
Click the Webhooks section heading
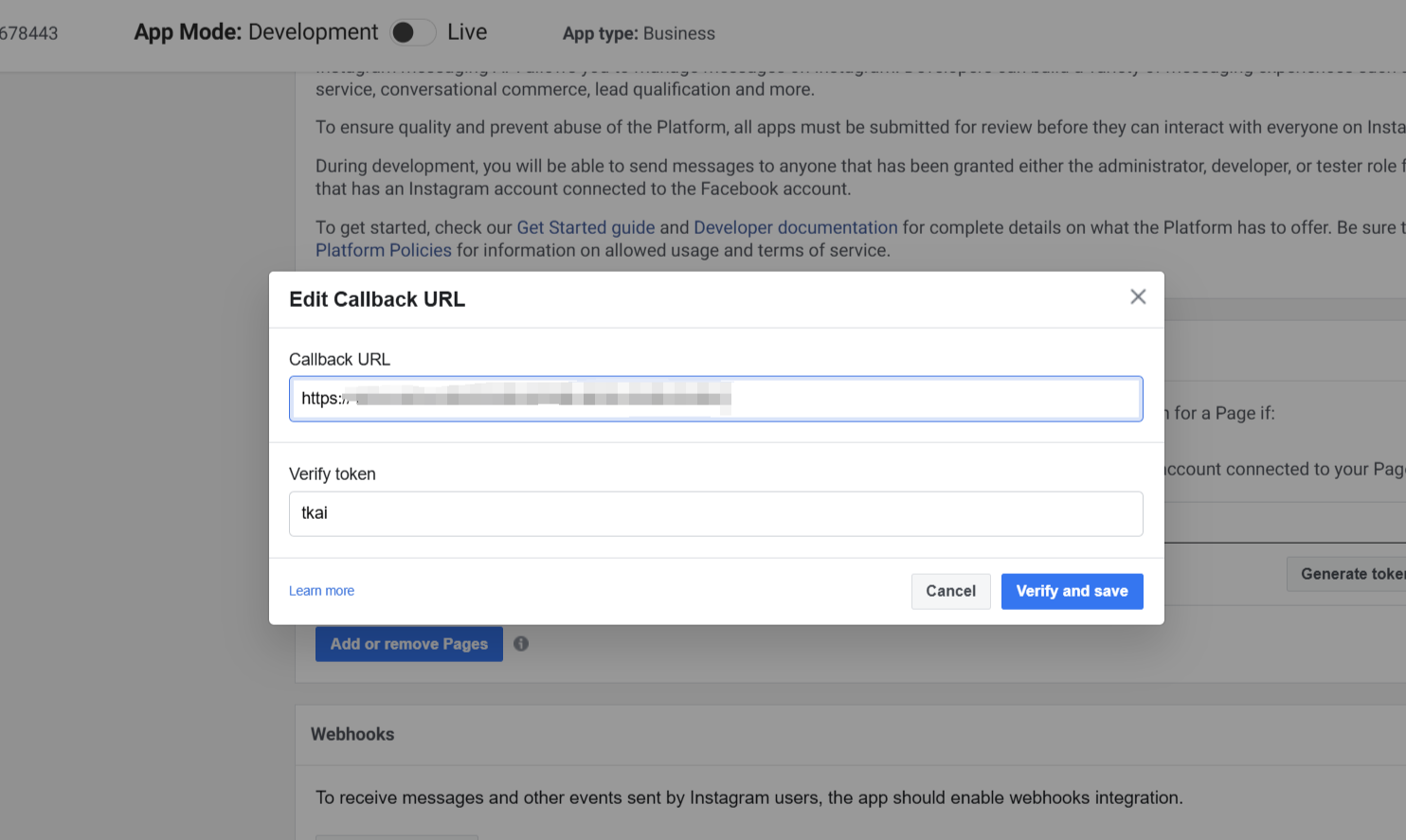click(x=352, y=734)
